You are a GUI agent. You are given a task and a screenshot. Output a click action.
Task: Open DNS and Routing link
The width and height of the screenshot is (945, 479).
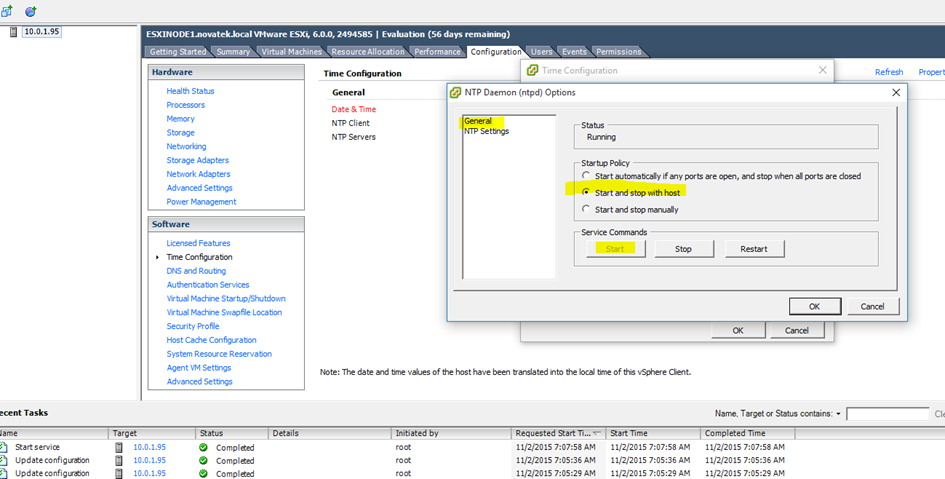click(196, 271)
